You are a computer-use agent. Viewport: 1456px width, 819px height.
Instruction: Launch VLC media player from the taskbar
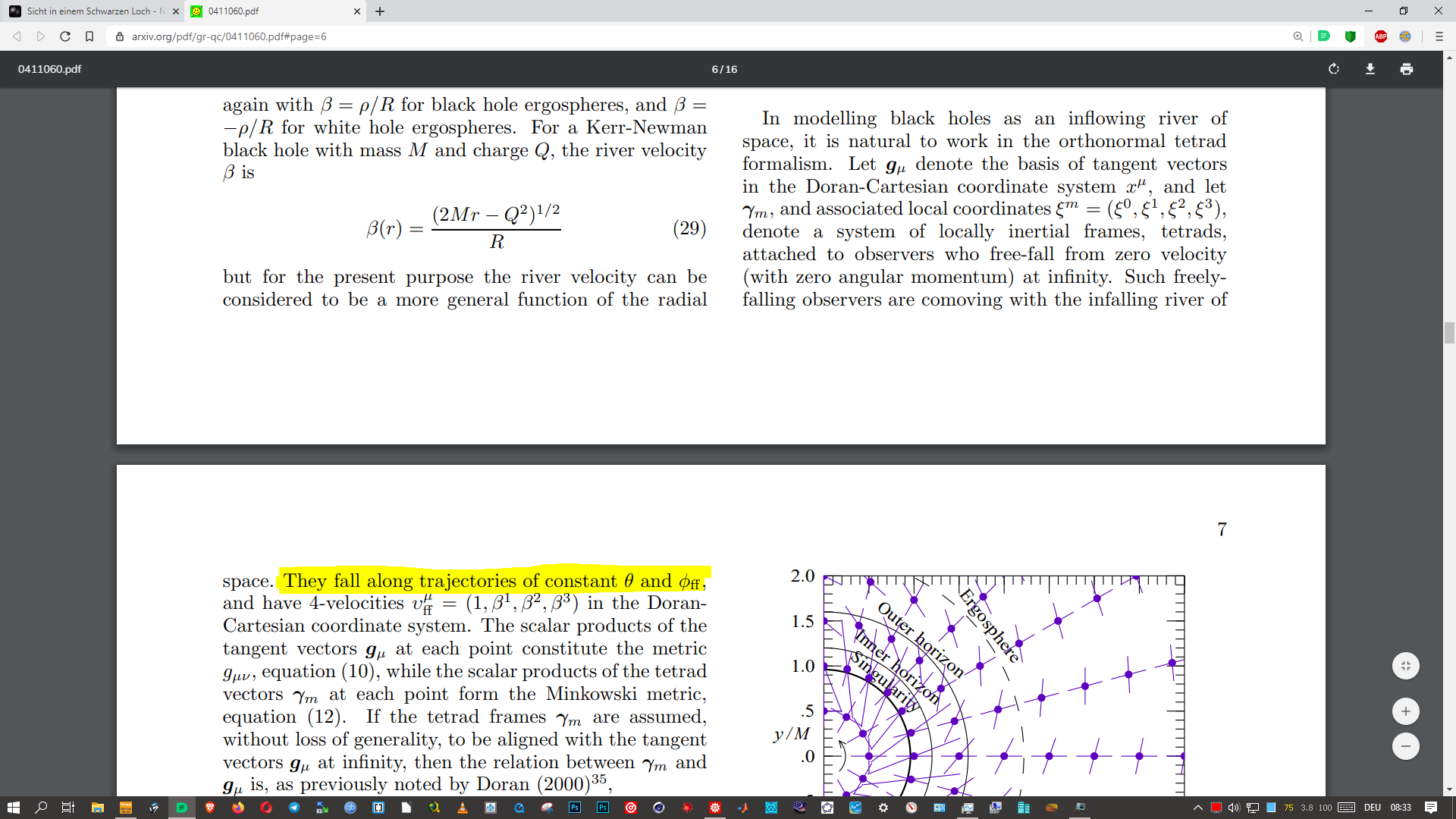coord(463,808)
